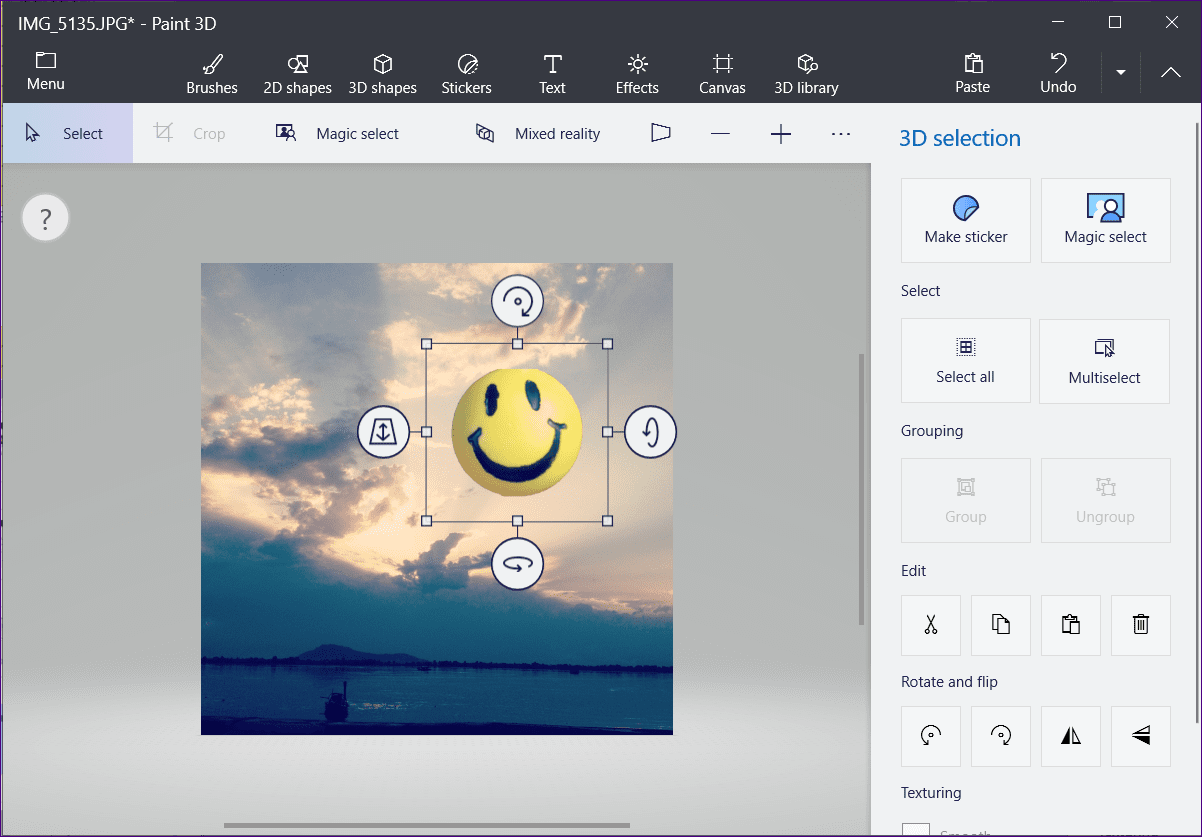Click the zoom in plus button
The image size is (1202, 837).
pos(781,133)
